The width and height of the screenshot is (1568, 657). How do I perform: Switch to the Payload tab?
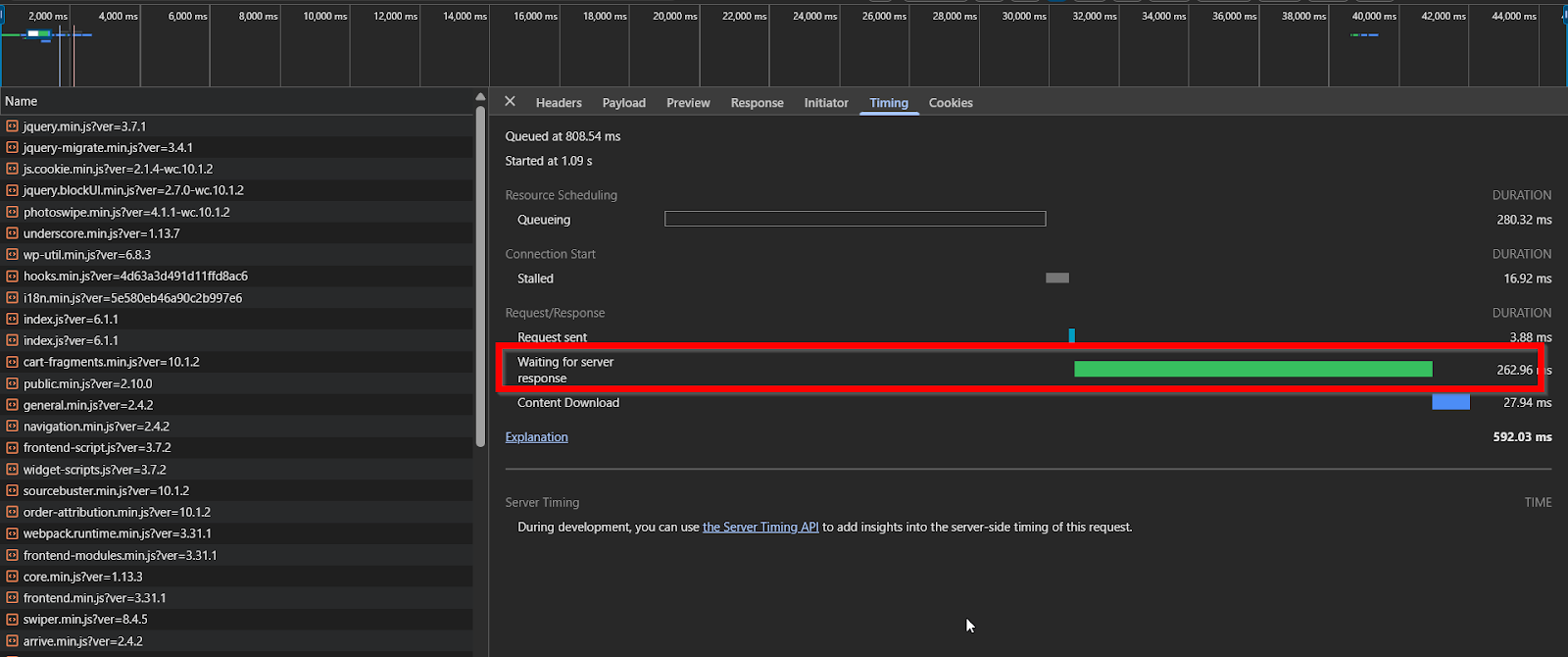click(623, 103)
